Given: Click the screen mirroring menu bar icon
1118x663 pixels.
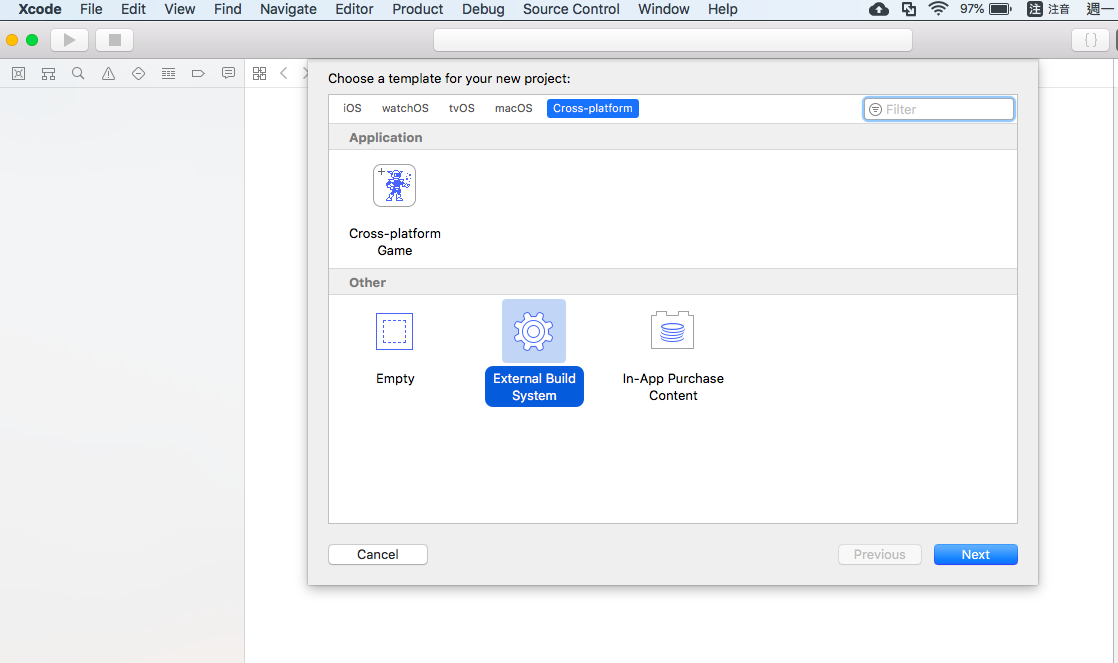Looking at the screenshot, I should 909,9.
